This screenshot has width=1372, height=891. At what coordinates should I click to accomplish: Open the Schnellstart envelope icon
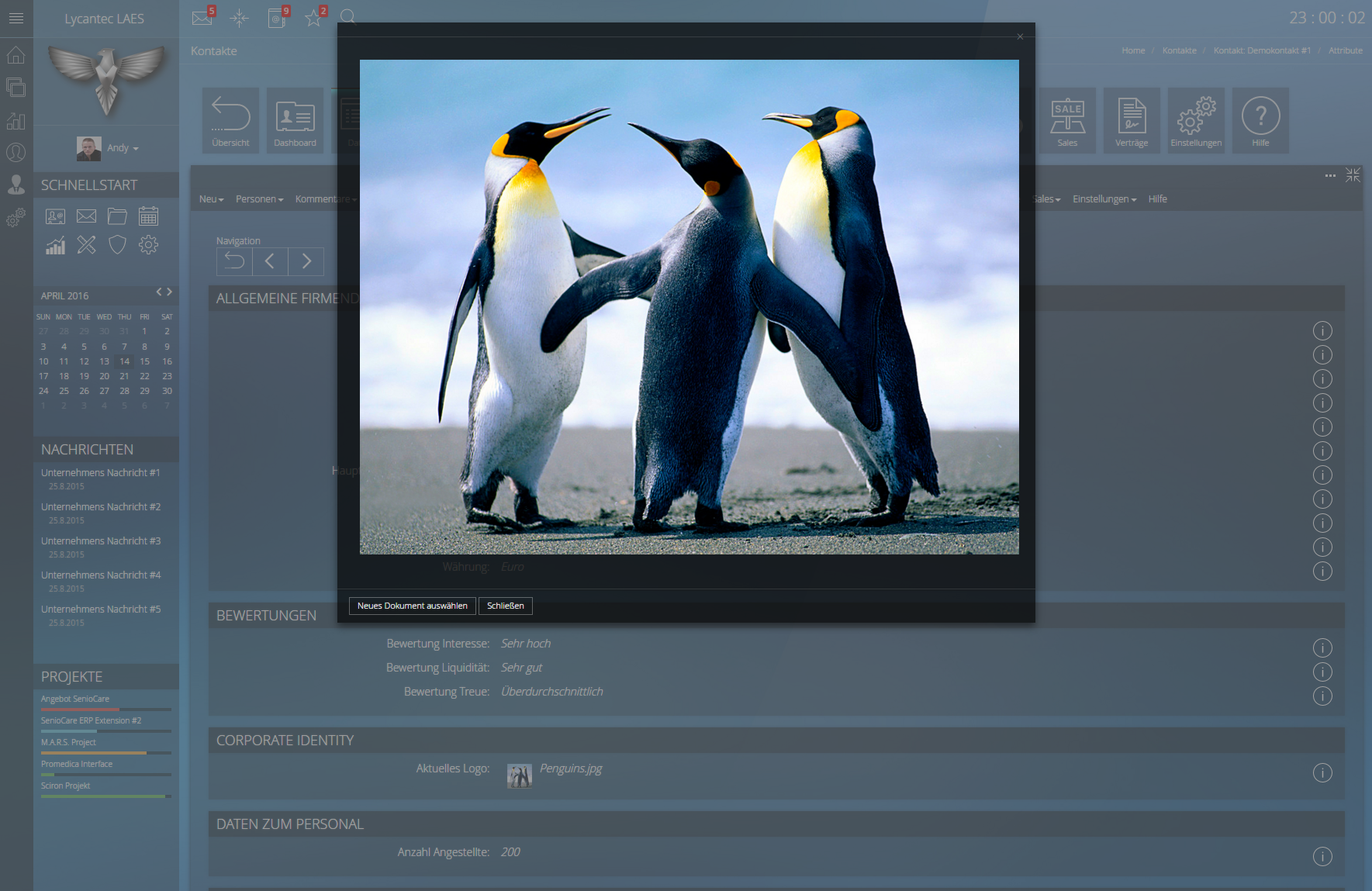pos(86,216)
